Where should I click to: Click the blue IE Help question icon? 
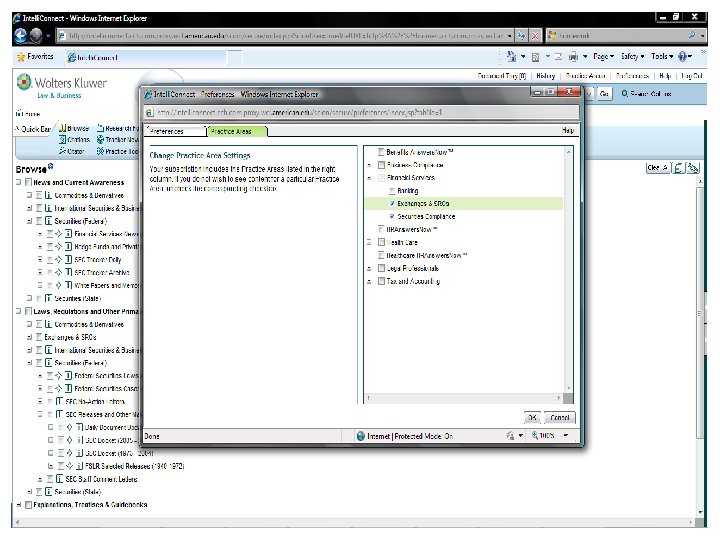(x=682, y=56)
